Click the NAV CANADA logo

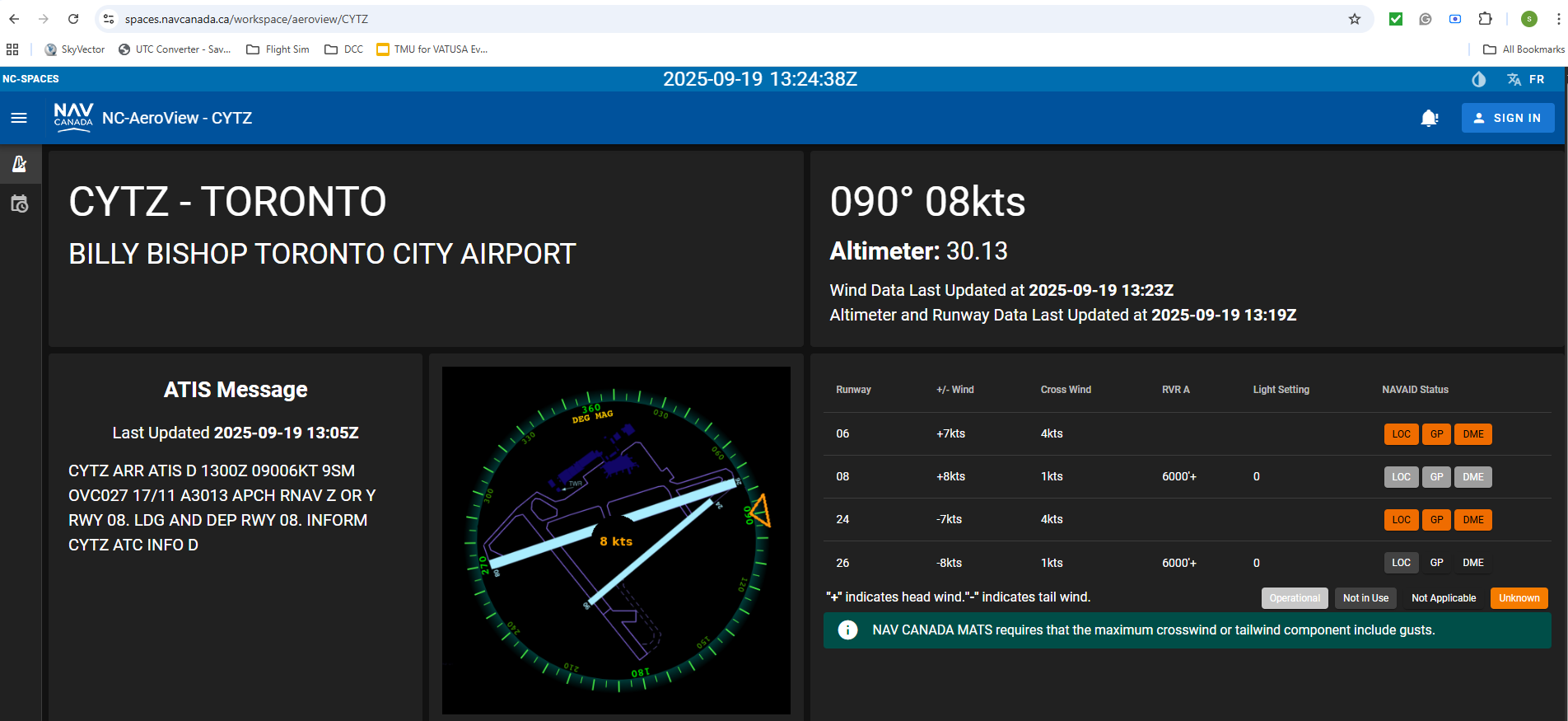[x=73, y=117]
